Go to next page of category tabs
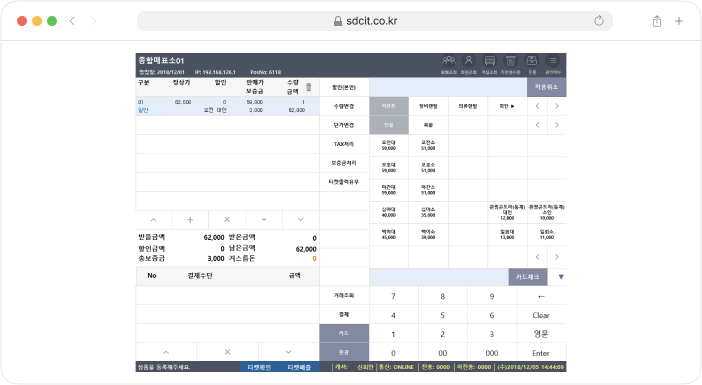This screenshot has height=385, width=702. 556,106
